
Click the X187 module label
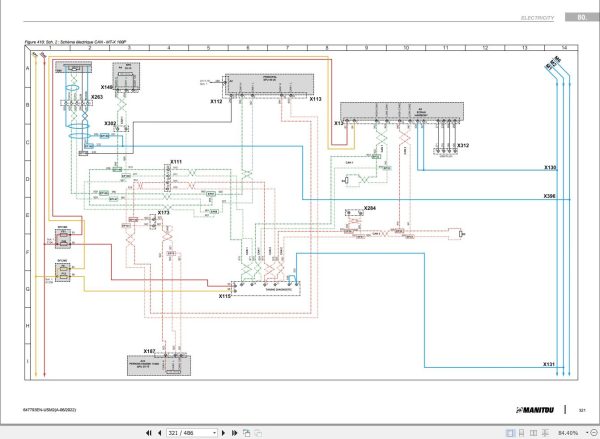(x=150, y=351)
